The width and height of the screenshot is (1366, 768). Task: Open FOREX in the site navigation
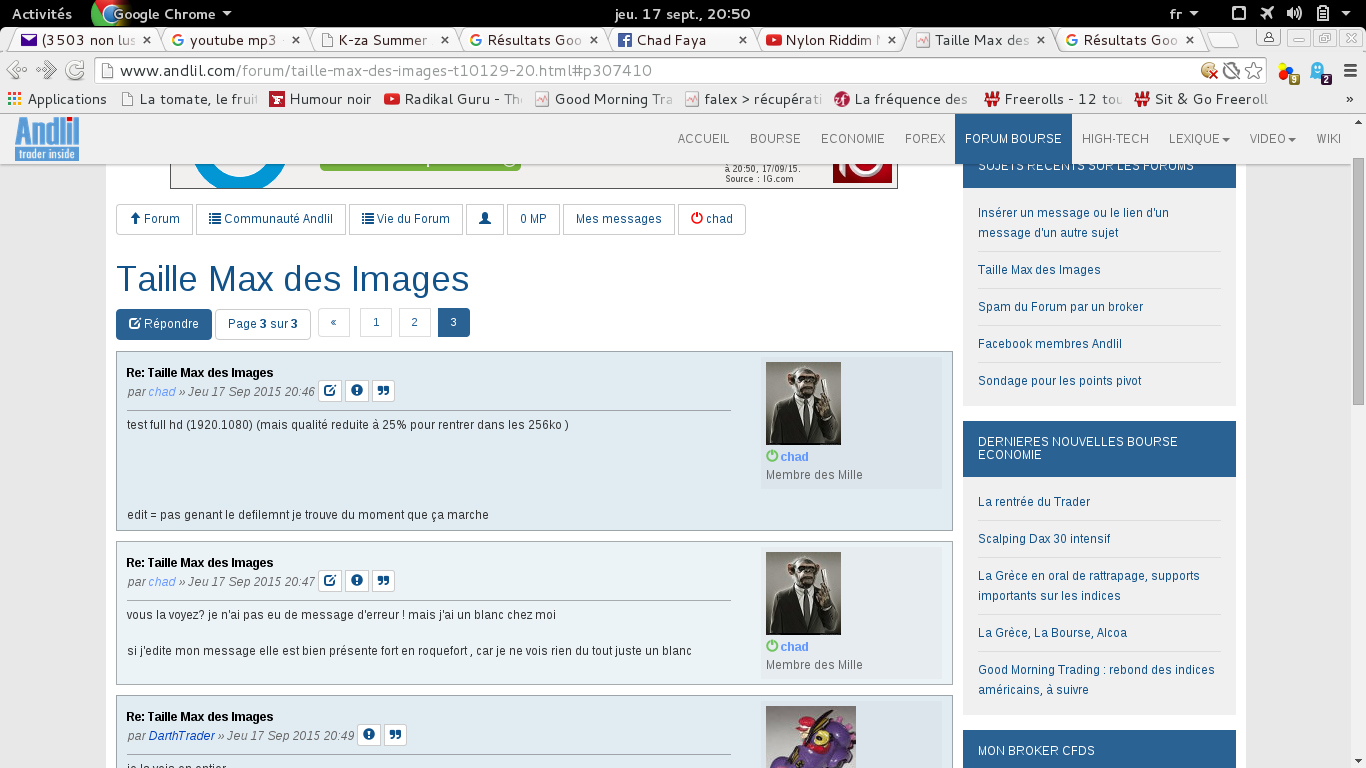coord(925,139)
